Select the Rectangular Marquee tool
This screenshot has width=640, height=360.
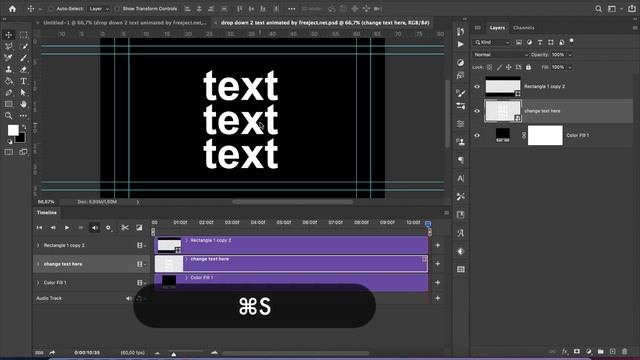tap(23, 35)
